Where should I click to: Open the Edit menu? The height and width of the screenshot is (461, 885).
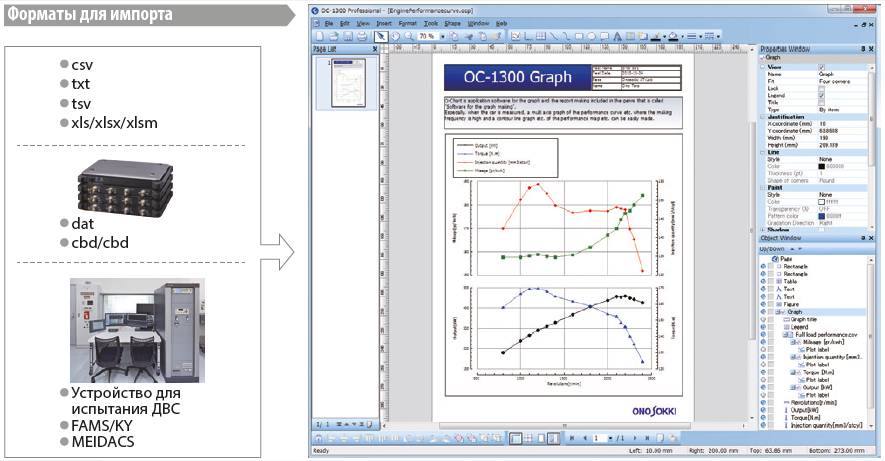344,24
